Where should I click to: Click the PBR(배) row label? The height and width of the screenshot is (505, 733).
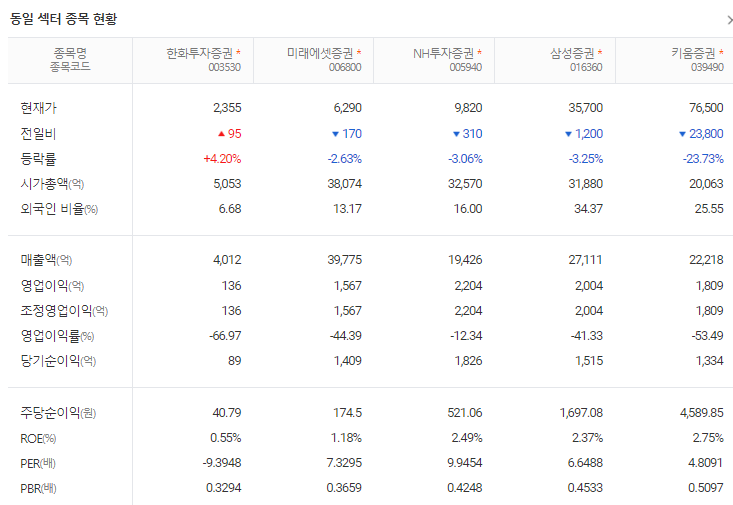[38, 489]
